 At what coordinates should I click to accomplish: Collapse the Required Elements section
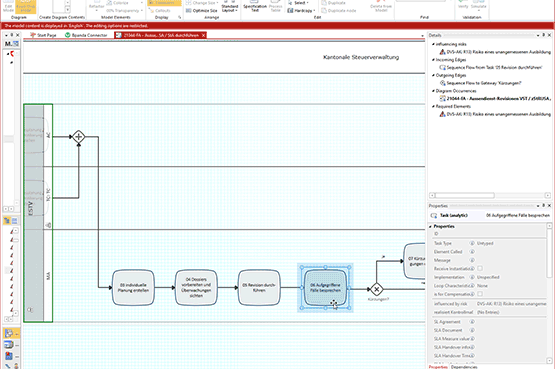tap(433, 106)
